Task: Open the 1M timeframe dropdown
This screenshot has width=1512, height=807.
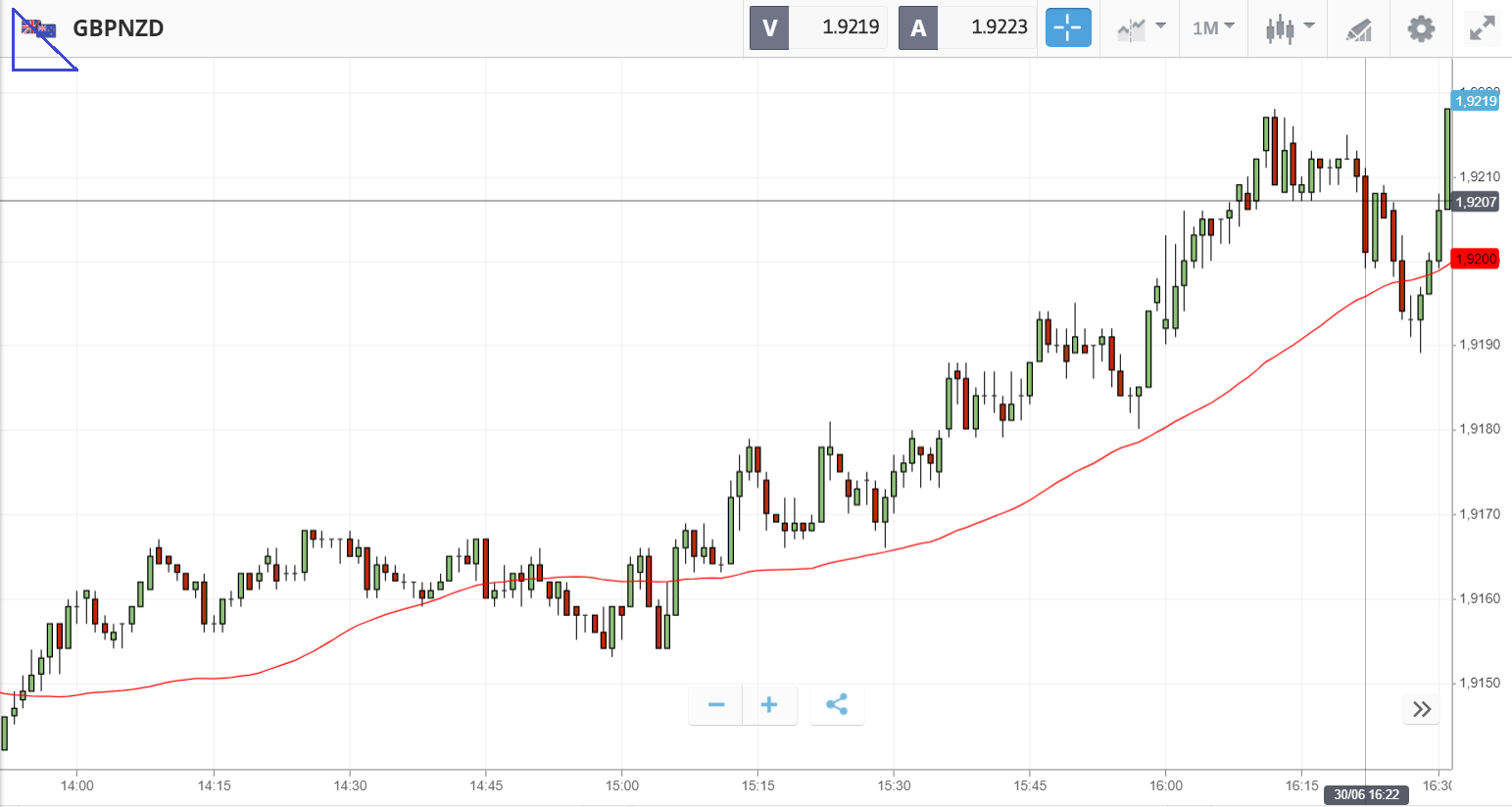Action: (1213, 27)
